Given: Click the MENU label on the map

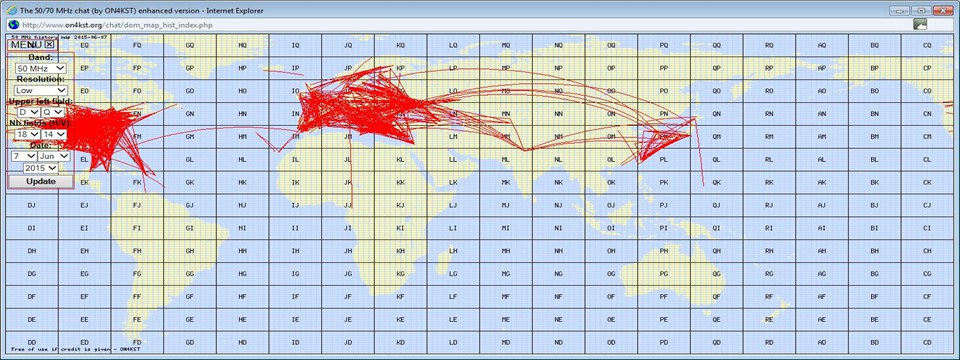Looking at the screenshot, I should (27, 45).
